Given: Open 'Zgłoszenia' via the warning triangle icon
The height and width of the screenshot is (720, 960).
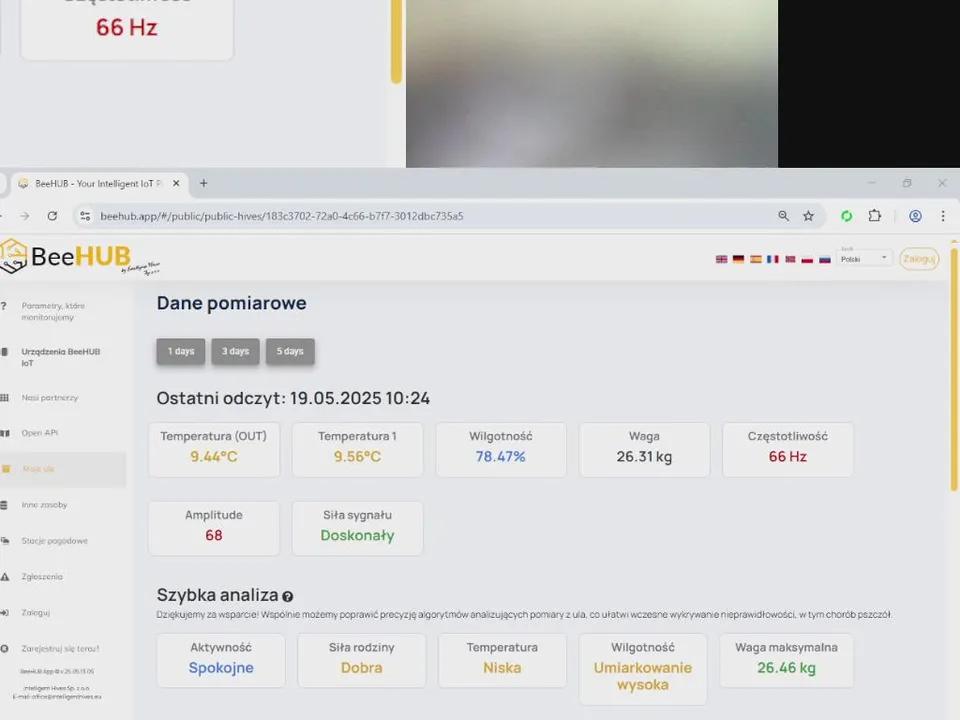Looking at the screenshot, I should (x=5, y=577).
